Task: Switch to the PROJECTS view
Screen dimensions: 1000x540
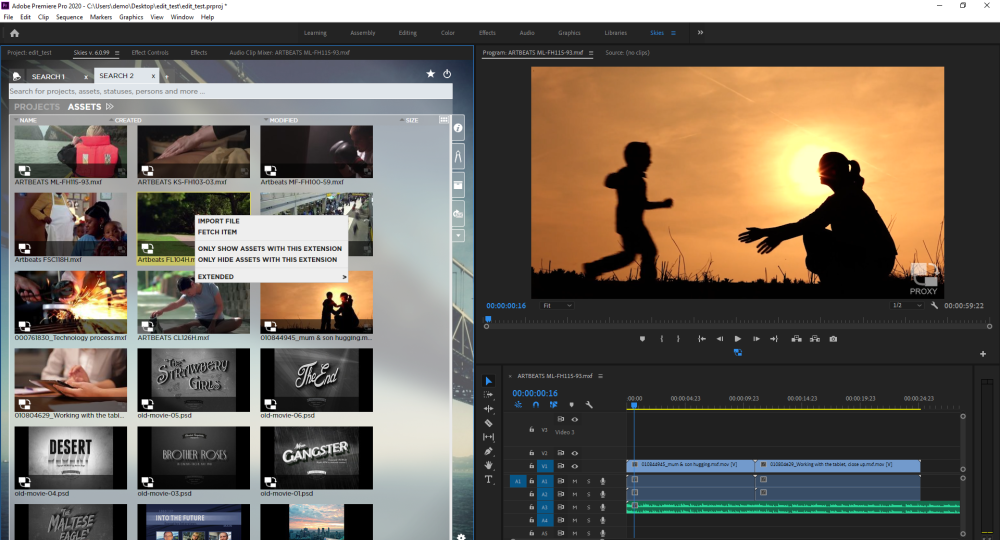Action: click(x=37, y=107)
